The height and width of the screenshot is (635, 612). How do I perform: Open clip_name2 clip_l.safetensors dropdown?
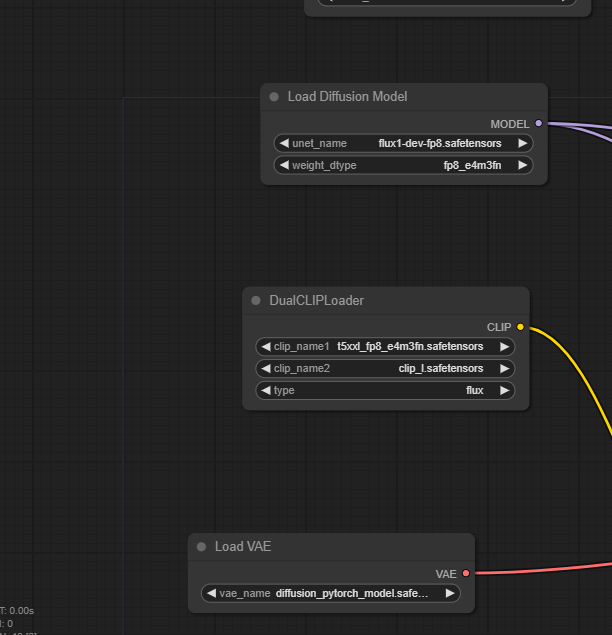click(x=385, y=369)
